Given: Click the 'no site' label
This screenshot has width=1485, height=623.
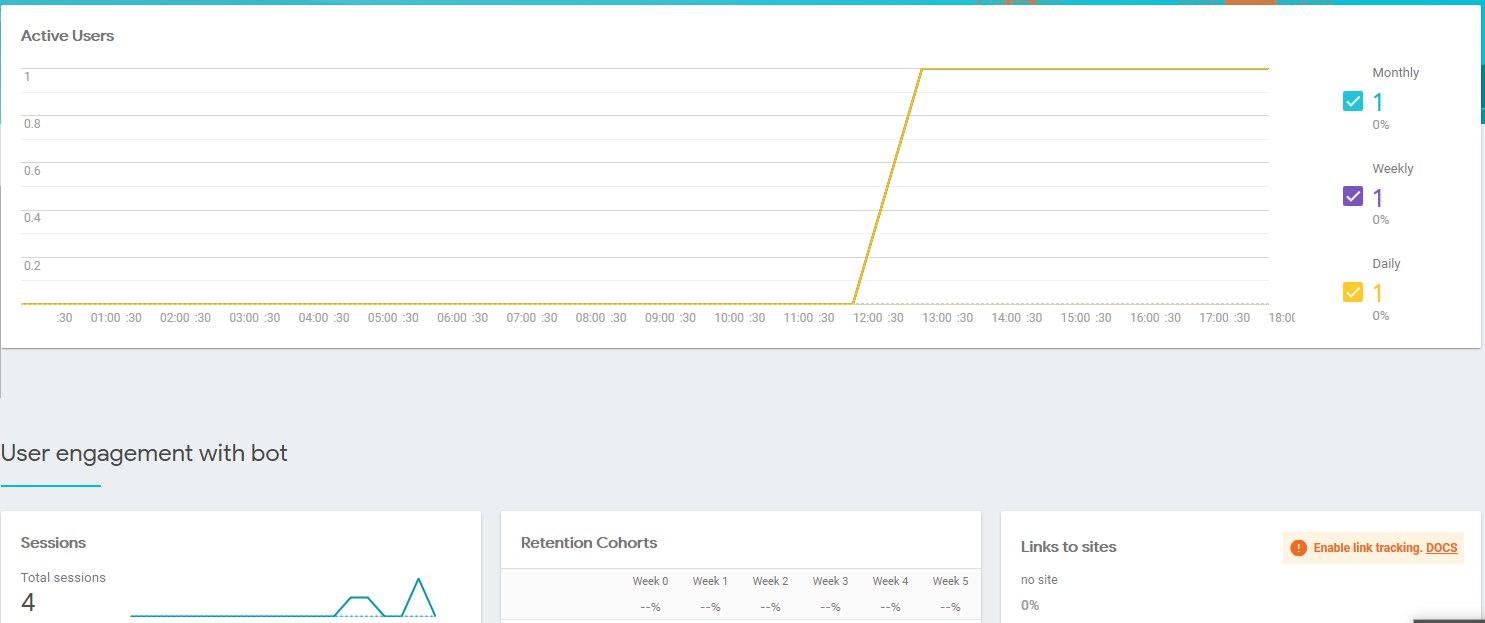Looking at the screenshot, I should 1039,580.
